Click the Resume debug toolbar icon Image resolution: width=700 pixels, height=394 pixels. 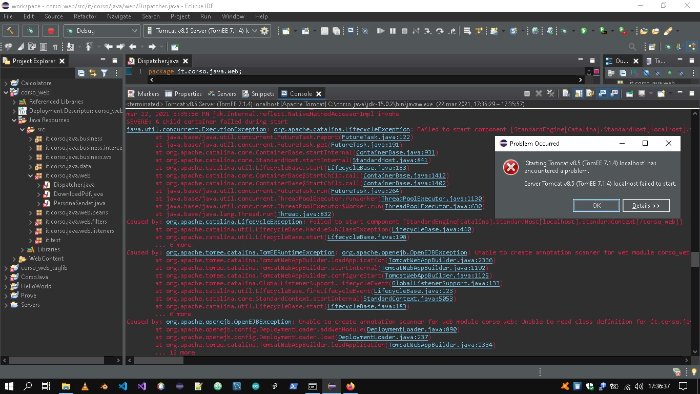(380, 31)
